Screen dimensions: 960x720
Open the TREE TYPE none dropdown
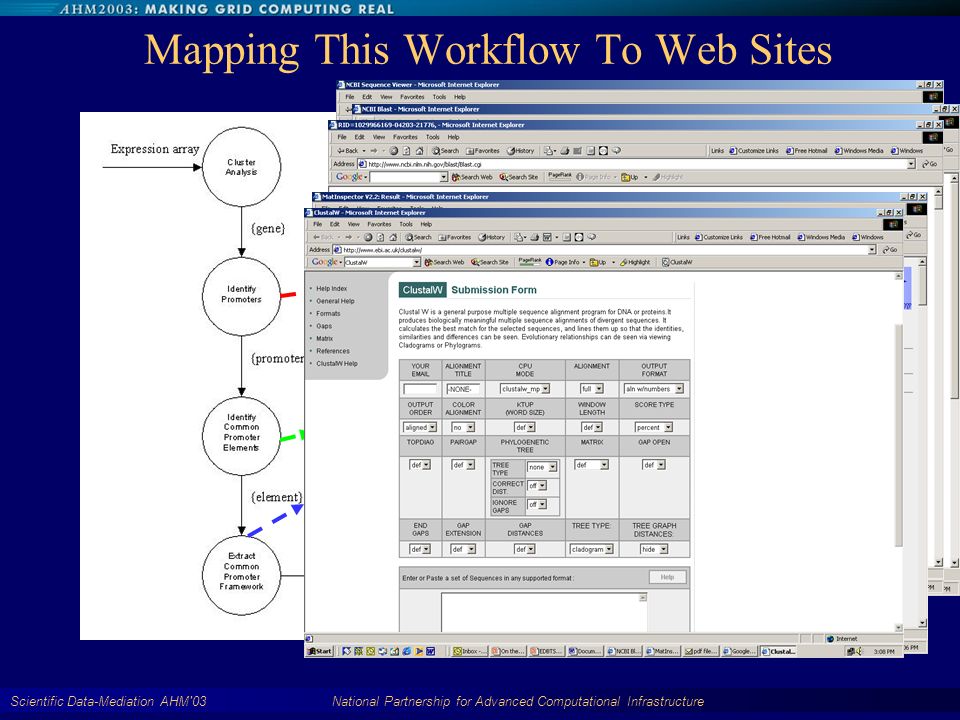542,467
